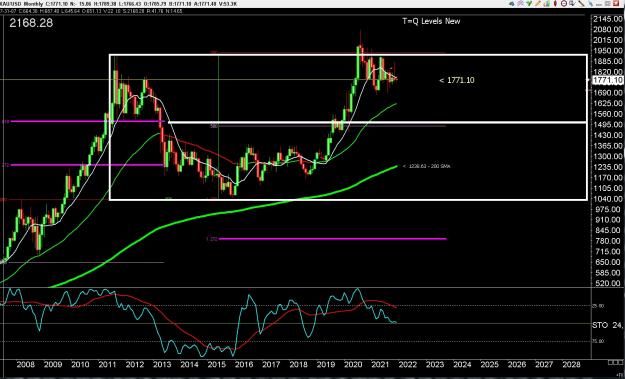Screen dimensions: 625x379
Task: Click the 1690.00 price axis label
Action: pos(608,93)
